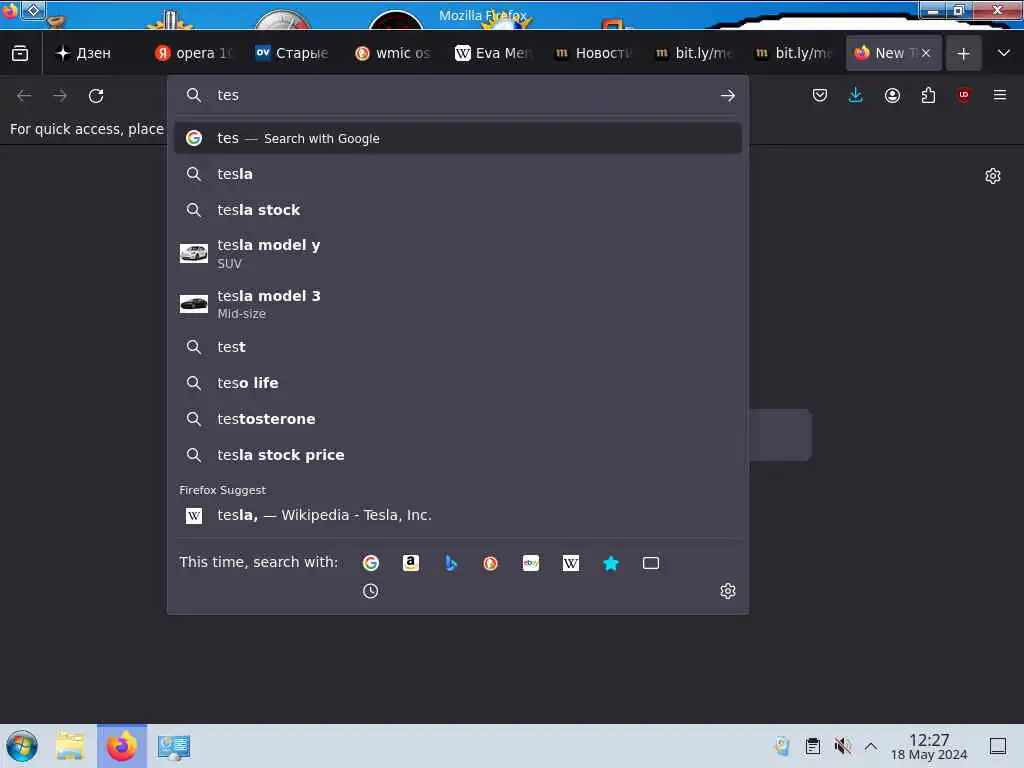Search this time with Amazon icon
Viewport: 1024px width, 768px height.
[x=411, y=563]
